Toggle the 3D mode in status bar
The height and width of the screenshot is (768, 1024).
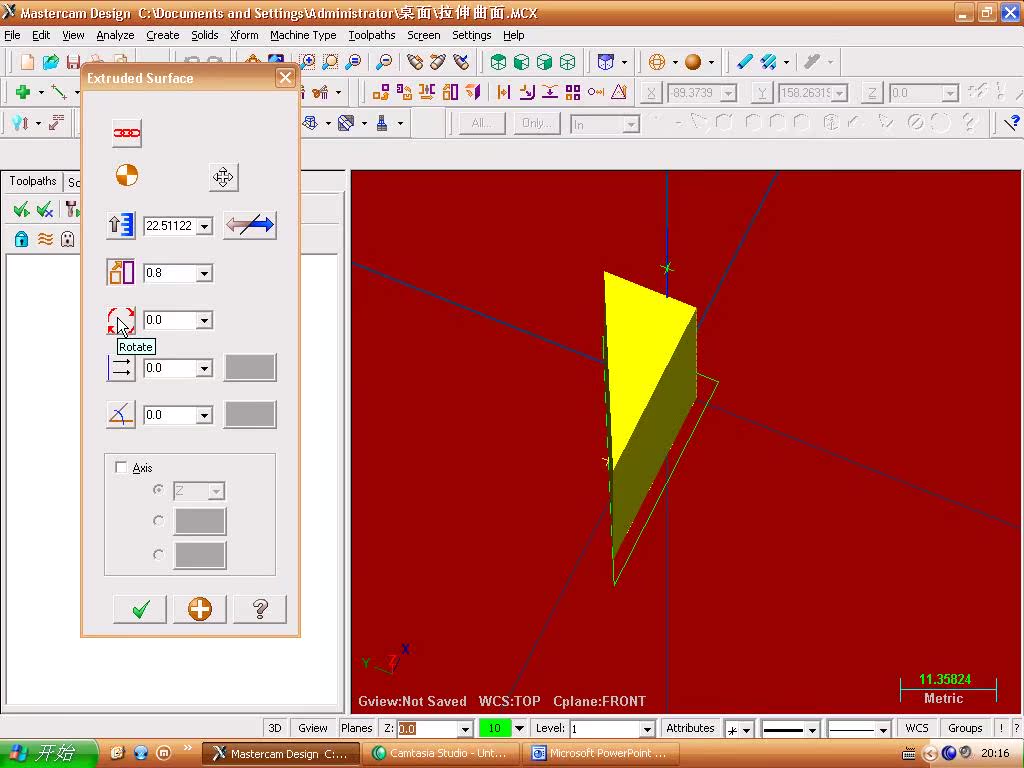275,728
